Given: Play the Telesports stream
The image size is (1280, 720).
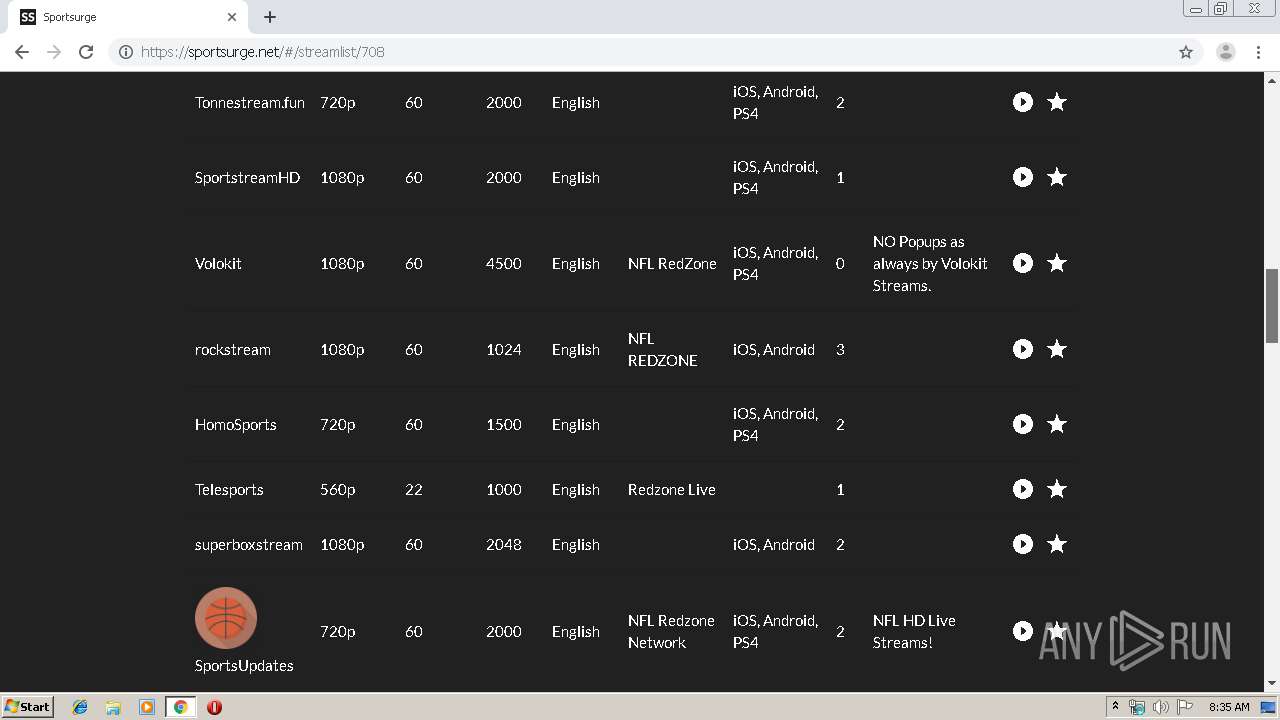Looking at the screenshot, I should coord(1022,489).
